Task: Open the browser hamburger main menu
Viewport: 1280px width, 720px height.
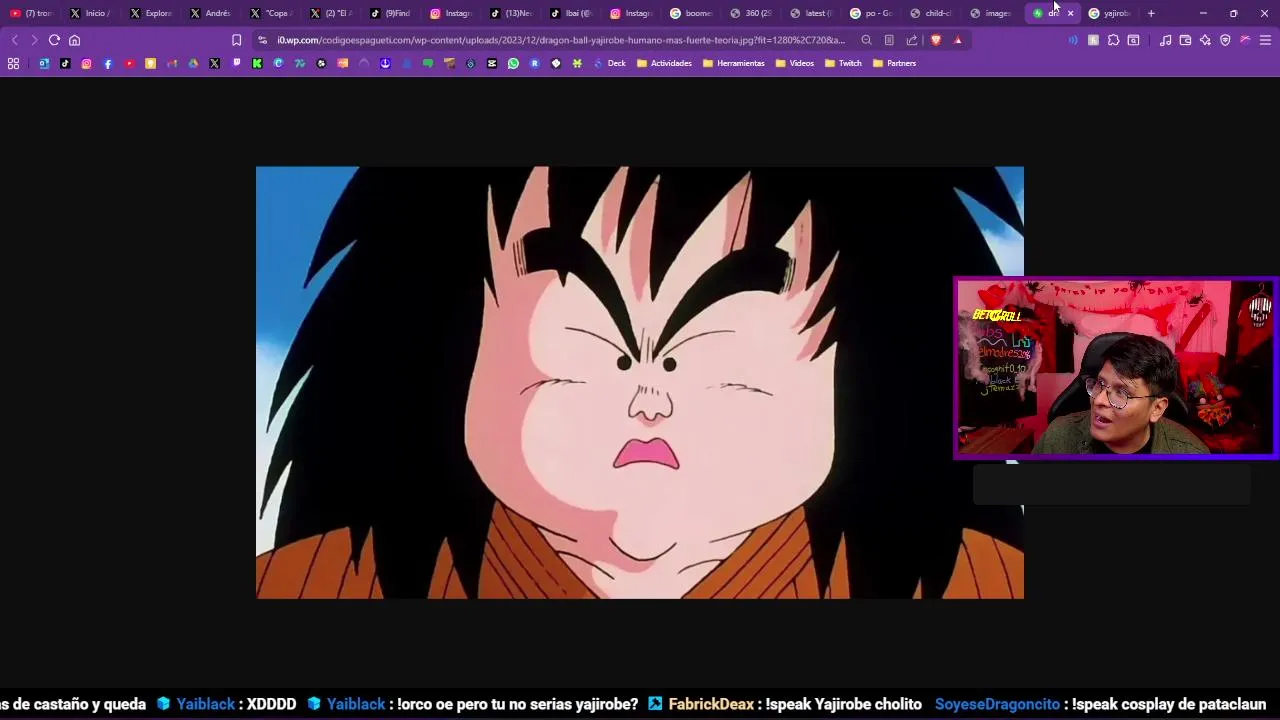Action: pos(1265,40)
